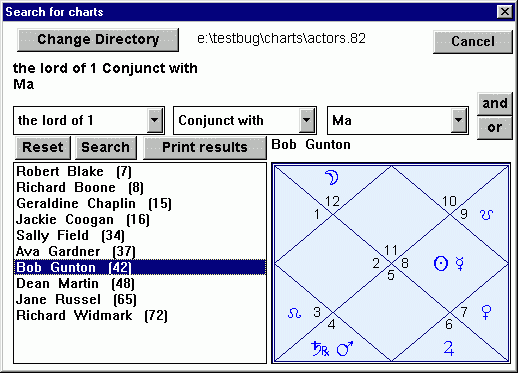Click the Bob Gunton label above chart
Image resolution: width=518 pixels, height=373 pixels.
[x=311, y=145]
